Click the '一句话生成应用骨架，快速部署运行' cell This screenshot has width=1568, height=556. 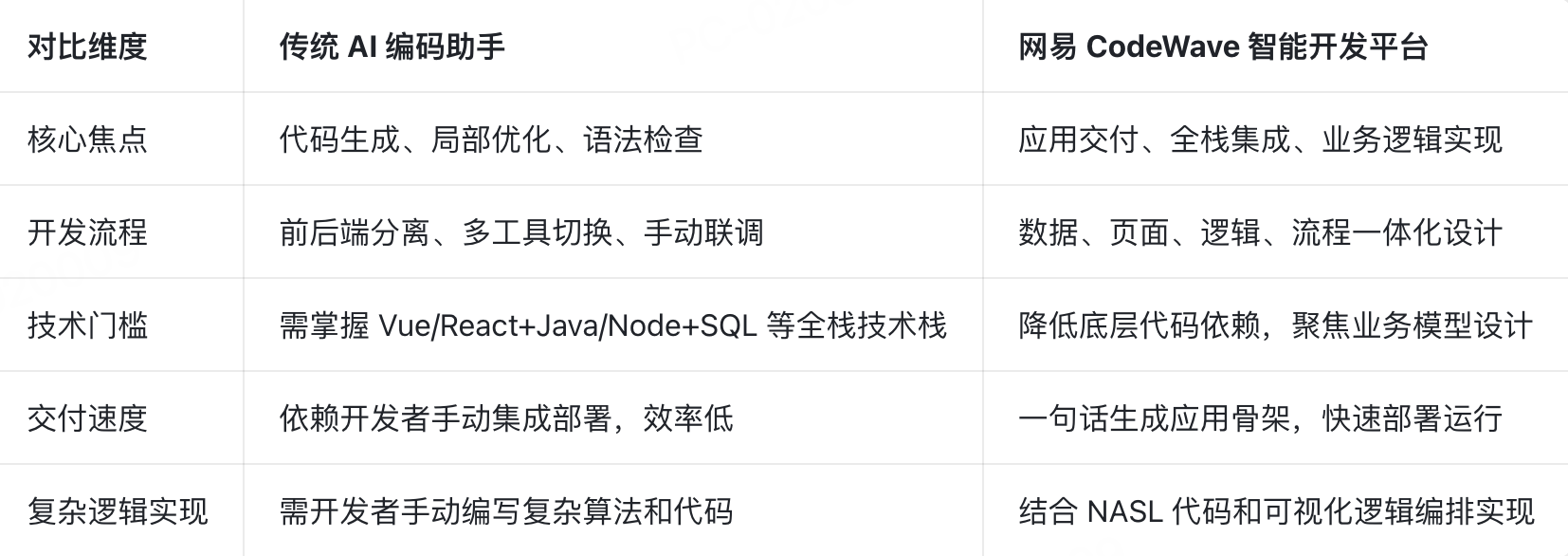tap(1260, 418)
